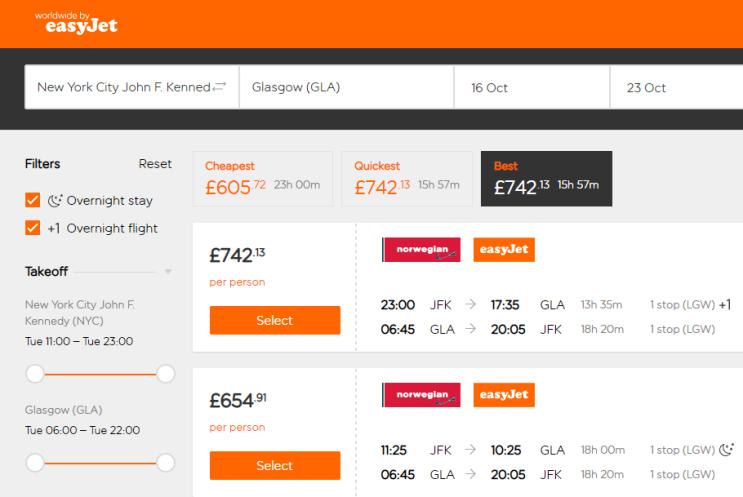The image size is (743, 497).
Task: Click the Norwegian airline logo in first result
Action: 421,250
